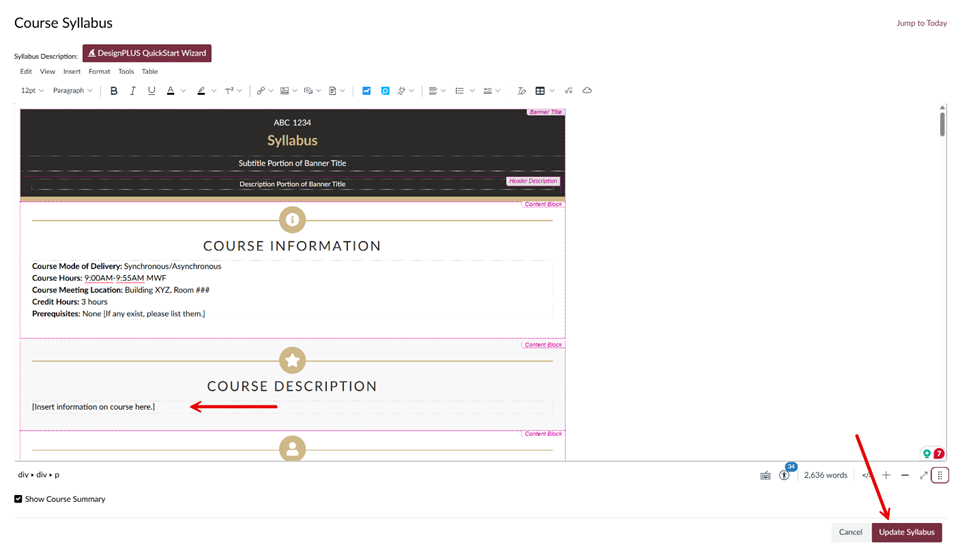Viewport: 975px width, 551px height.
Task: Clear formatting with the eraser icon
Action: pyautogui.click(x=522, y=91)
